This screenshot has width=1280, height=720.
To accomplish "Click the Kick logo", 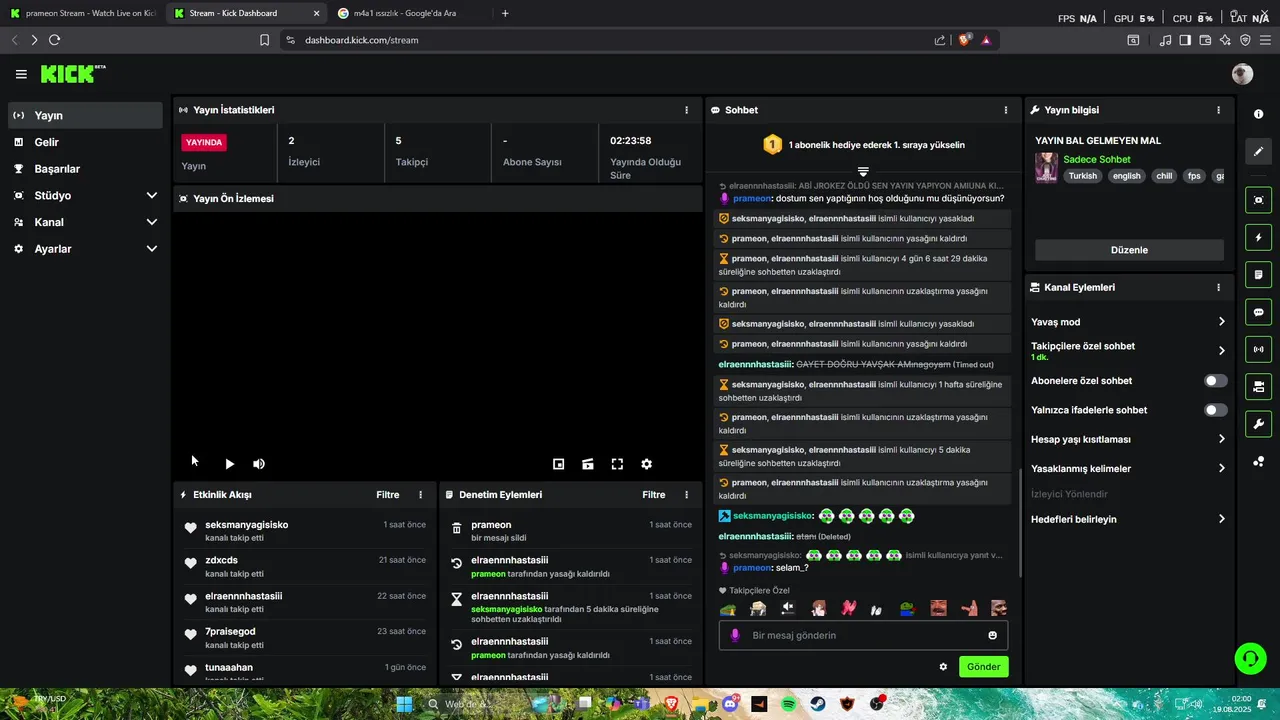I will tap(73, 74).
